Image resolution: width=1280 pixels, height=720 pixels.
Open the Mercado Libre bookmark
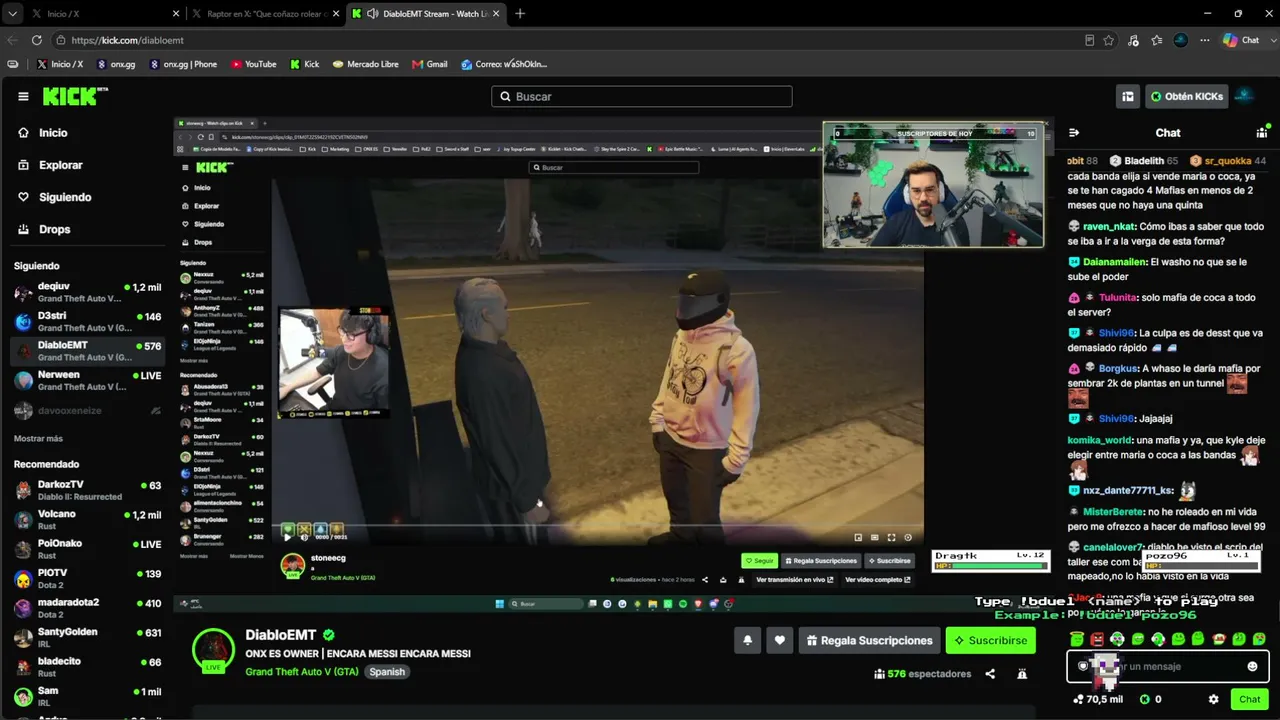click(x=366, y=64)
